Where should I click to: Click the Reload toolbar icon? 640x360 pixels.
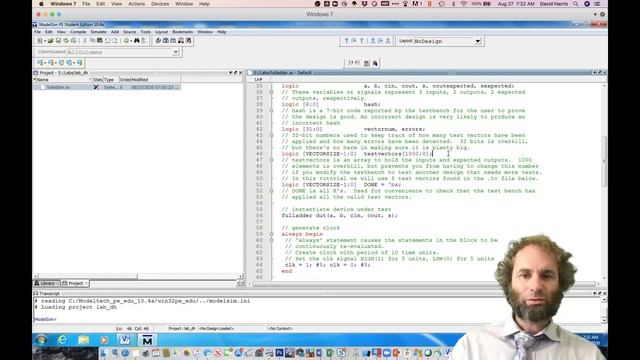coord(66,41)
